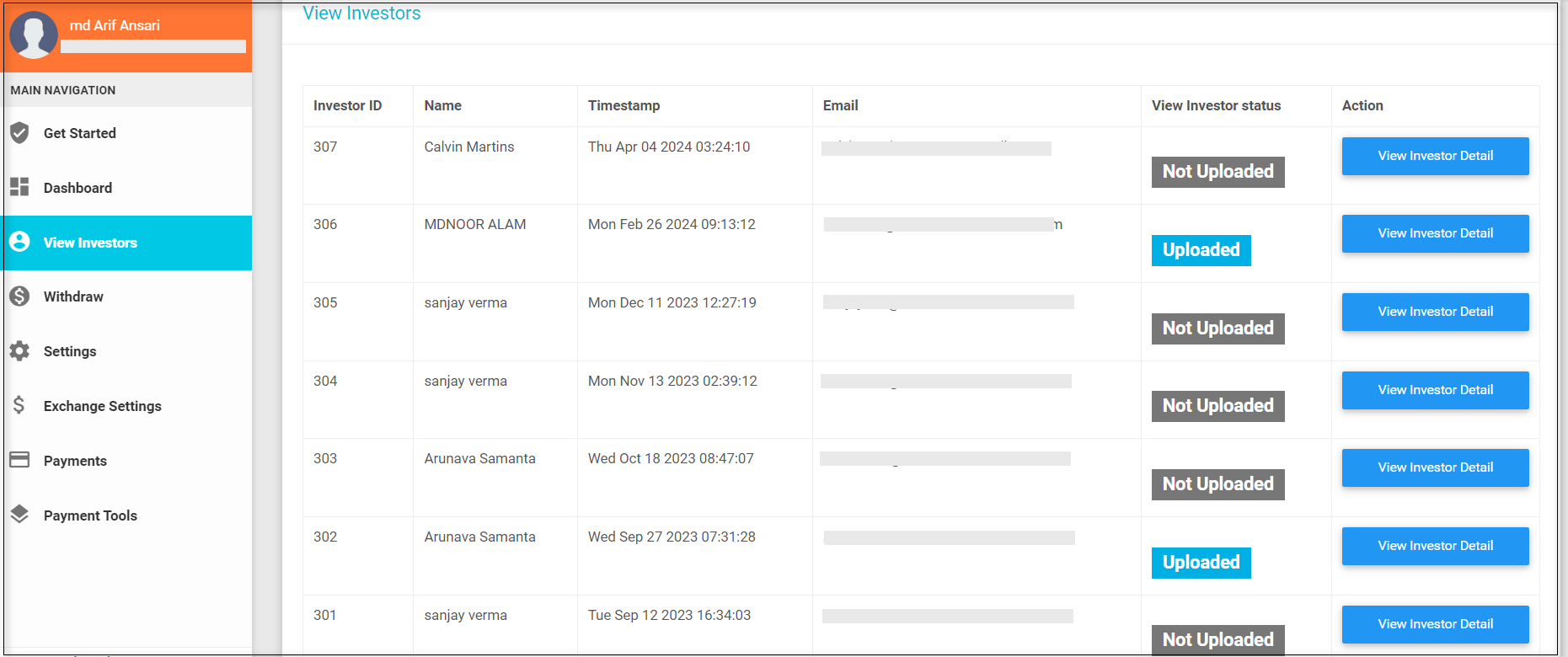Open investor detail for ID 305
The image size is (1568, 657).
[x=1435, y=312]
